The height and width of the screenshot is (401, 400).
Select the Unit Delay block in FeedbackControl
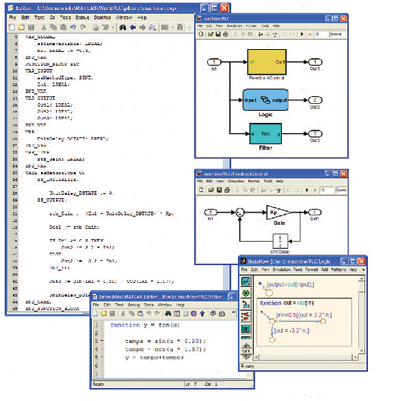coord(280,241)
